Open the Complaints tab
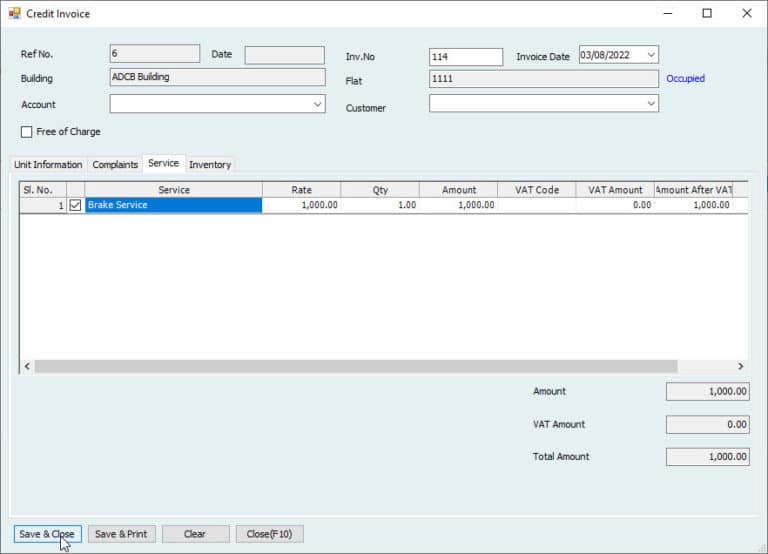The height and width of the screenshot is (554, 768). [115, 165]
